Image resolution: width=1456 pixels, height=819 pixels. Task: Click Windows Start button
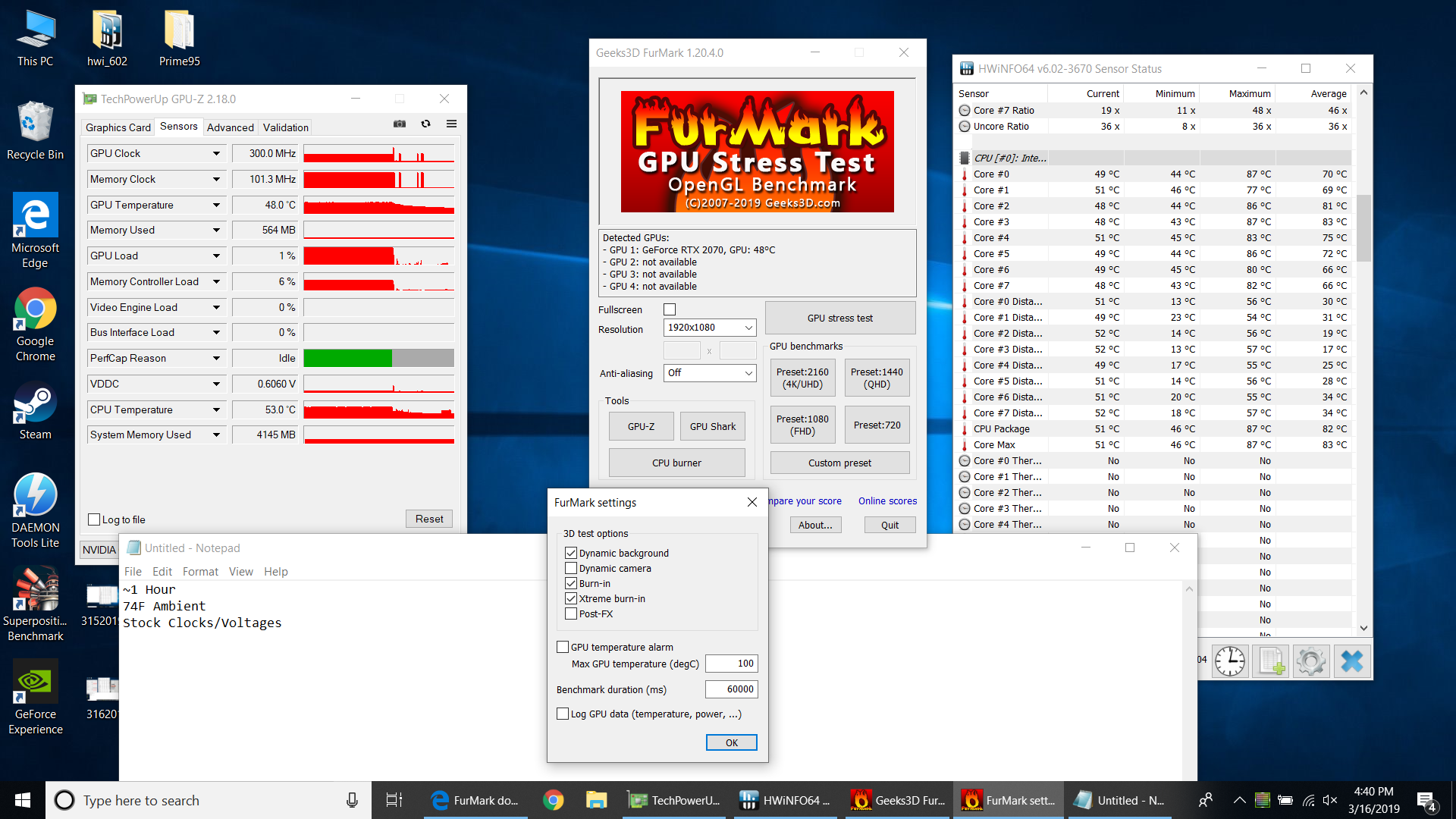point(23,800)
